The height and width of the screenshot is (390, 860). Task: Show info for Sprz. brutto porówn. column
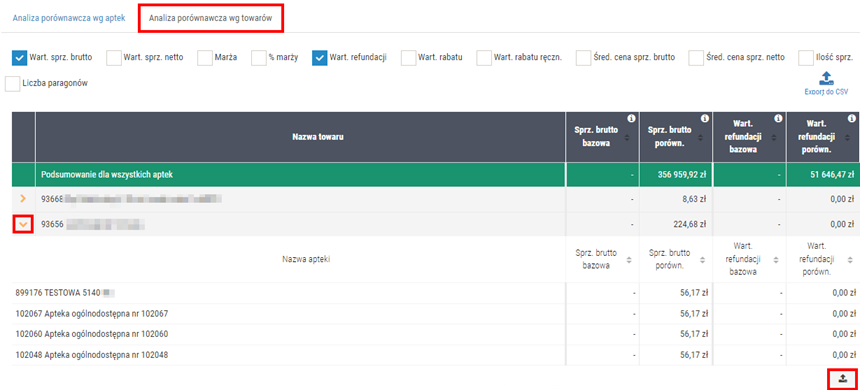(705, 118)
